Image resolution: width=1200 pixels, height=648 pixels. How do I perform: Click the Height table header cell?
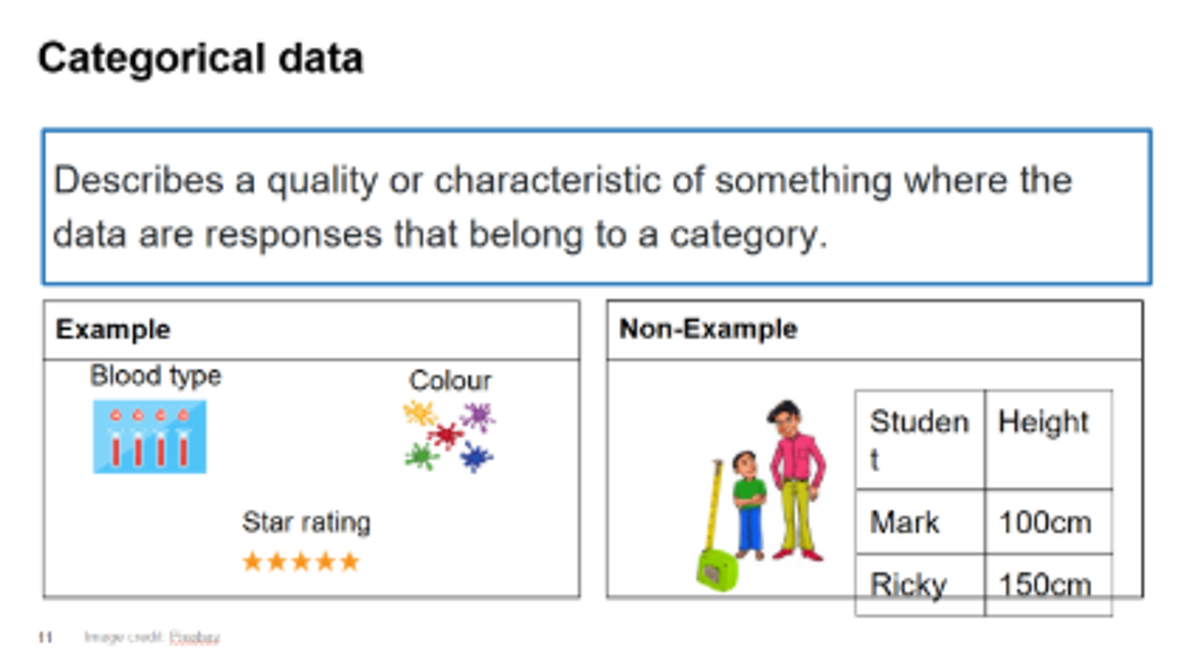point(1048,440)
